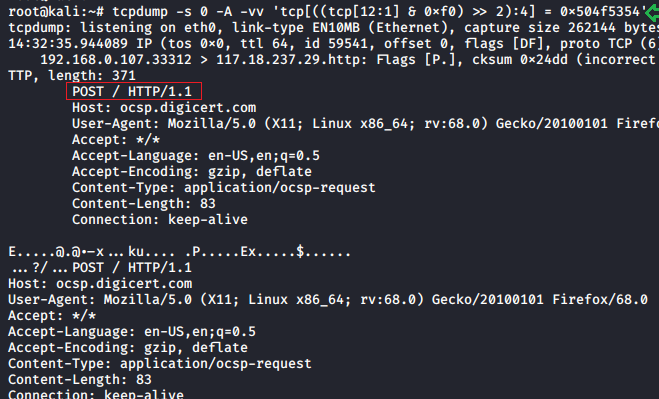
Task: Select destination 117.18.237.29.http
Action: pyautogui.click(x=288, y=59)
